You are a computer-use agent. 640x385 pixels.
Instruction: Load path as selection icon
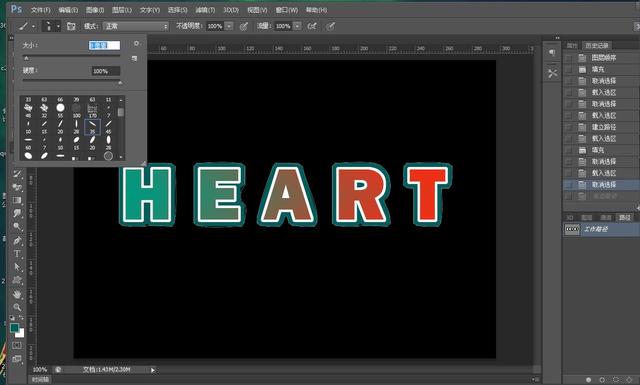[x=616, y=380]
